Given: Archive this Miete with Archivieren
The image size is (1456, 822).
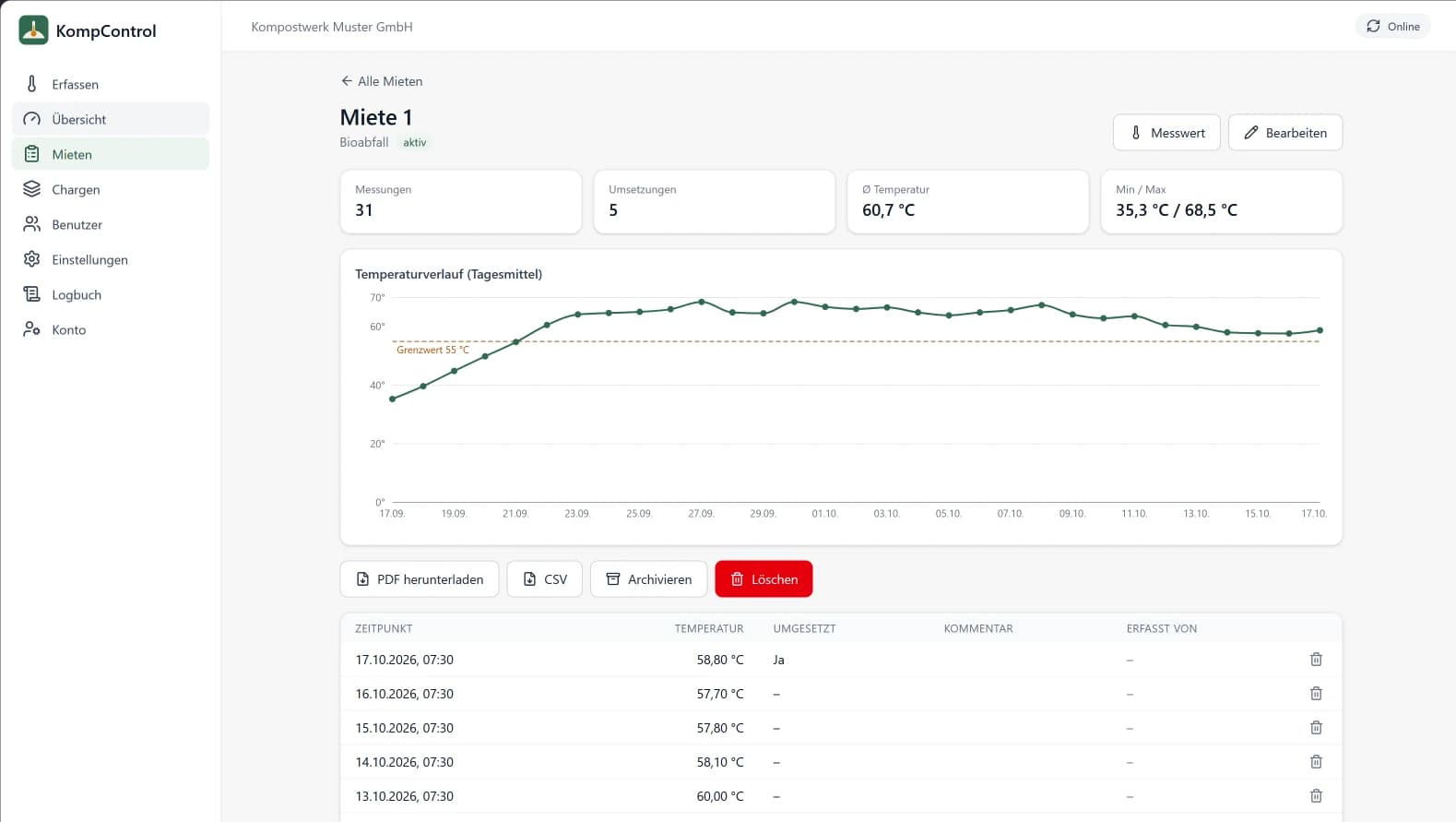Looking at the screenshot, I should point(648,579).
